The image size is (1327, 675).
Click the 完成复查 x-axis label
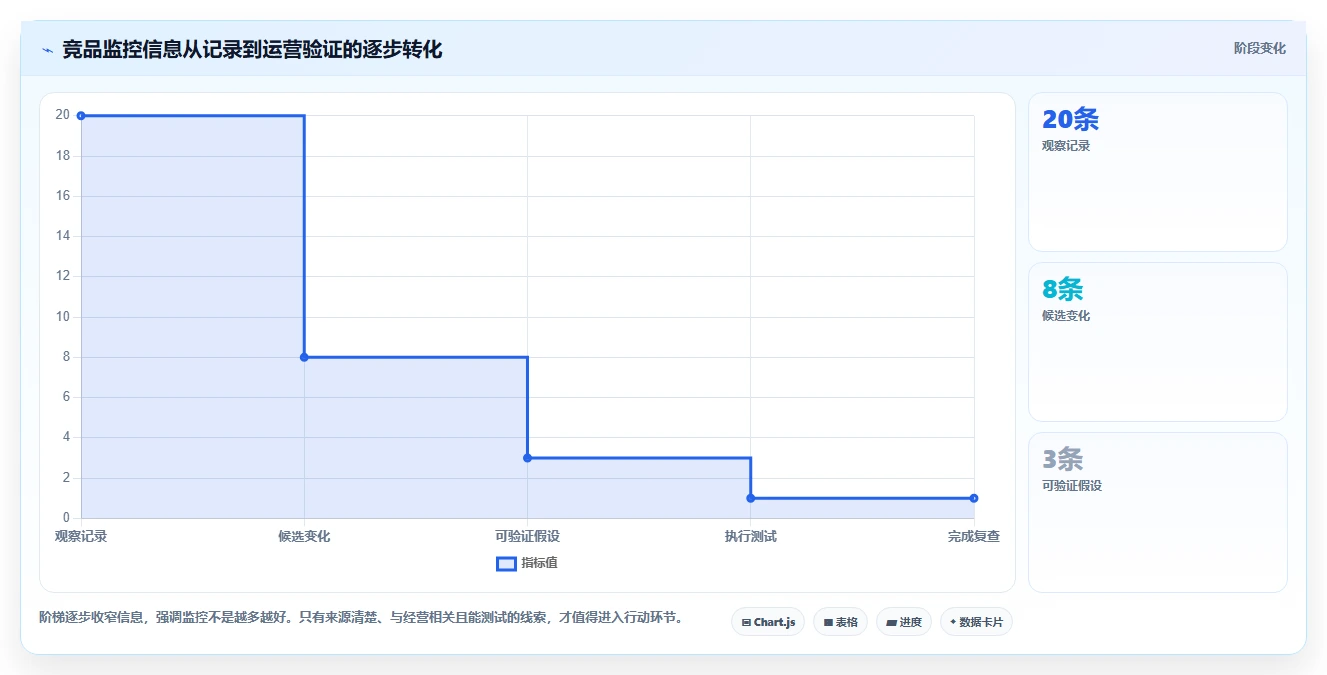[x=974, y=536]
